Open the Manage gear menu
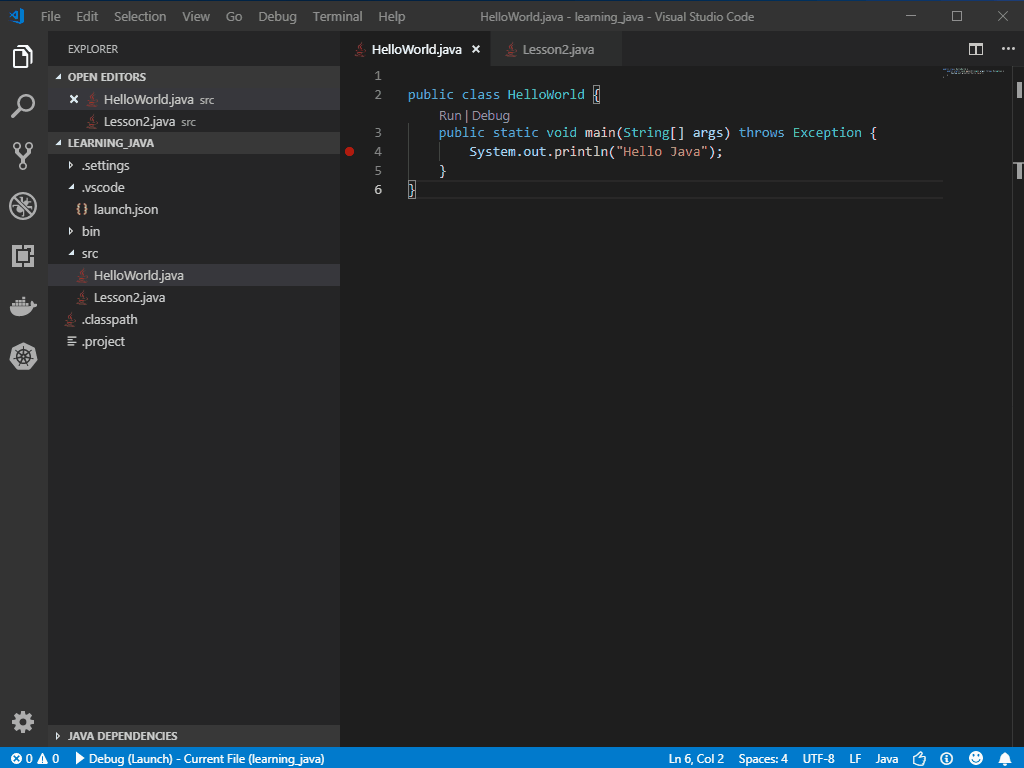This screenshot has width=1024, height=768. click(22, 721)
